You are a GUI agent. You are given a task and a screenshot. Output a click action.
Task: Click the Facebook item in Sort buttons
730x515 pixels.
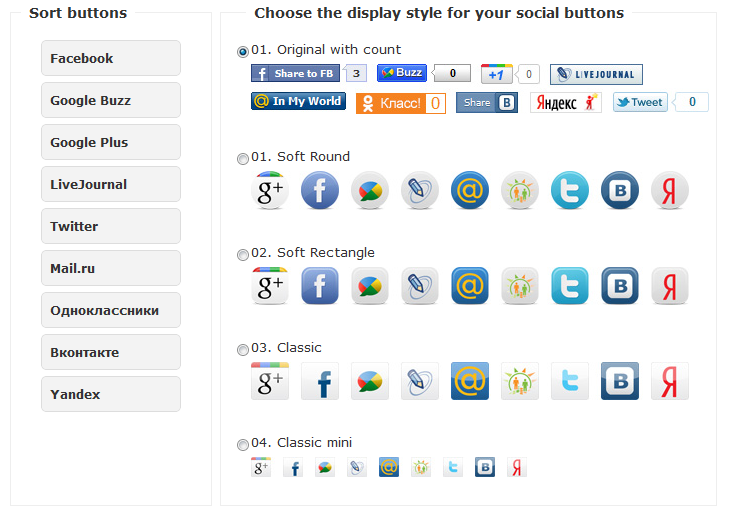coord(111,58)
